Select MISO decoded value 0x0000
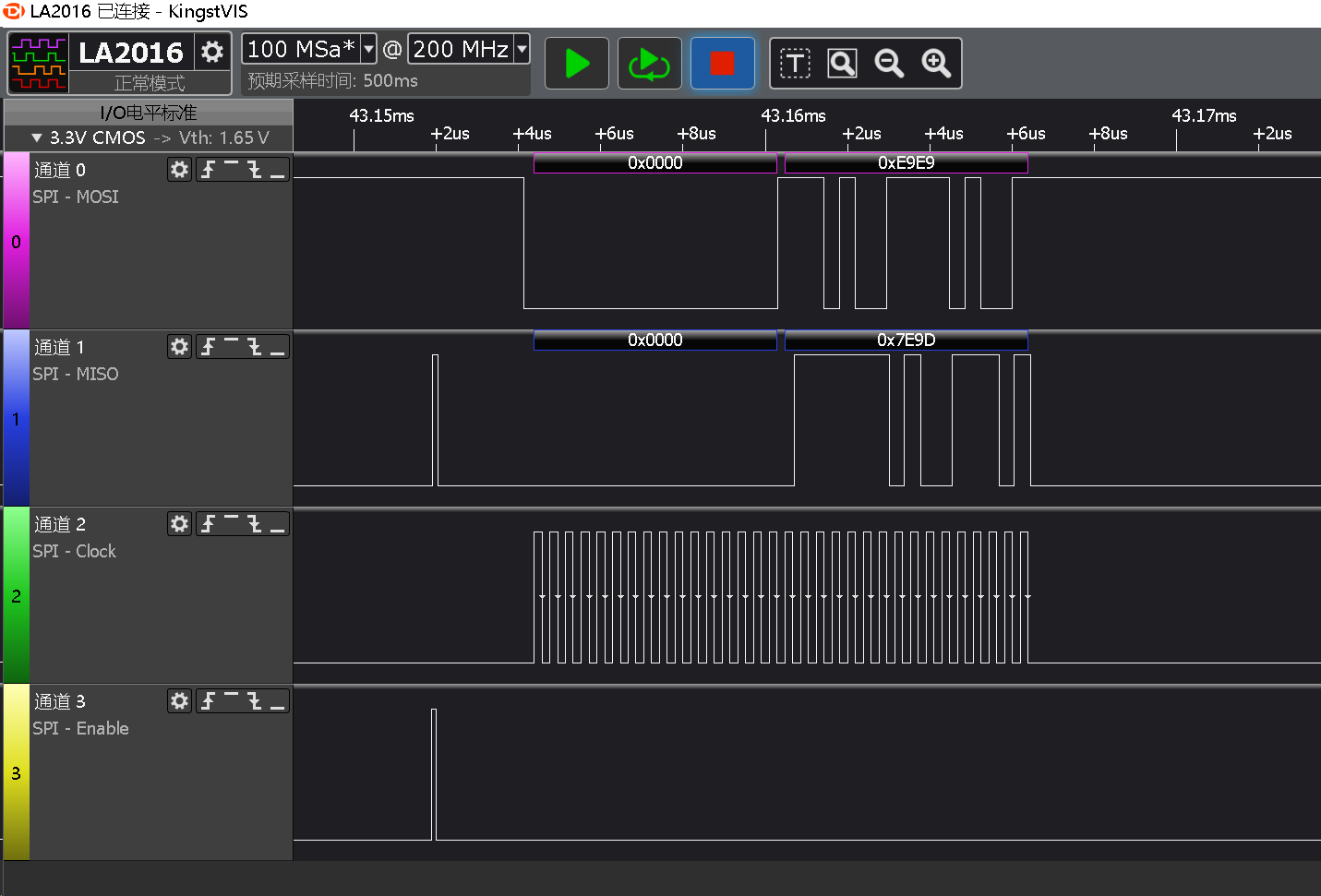Viewport: 1321px width, 896px height. [655, 340]
